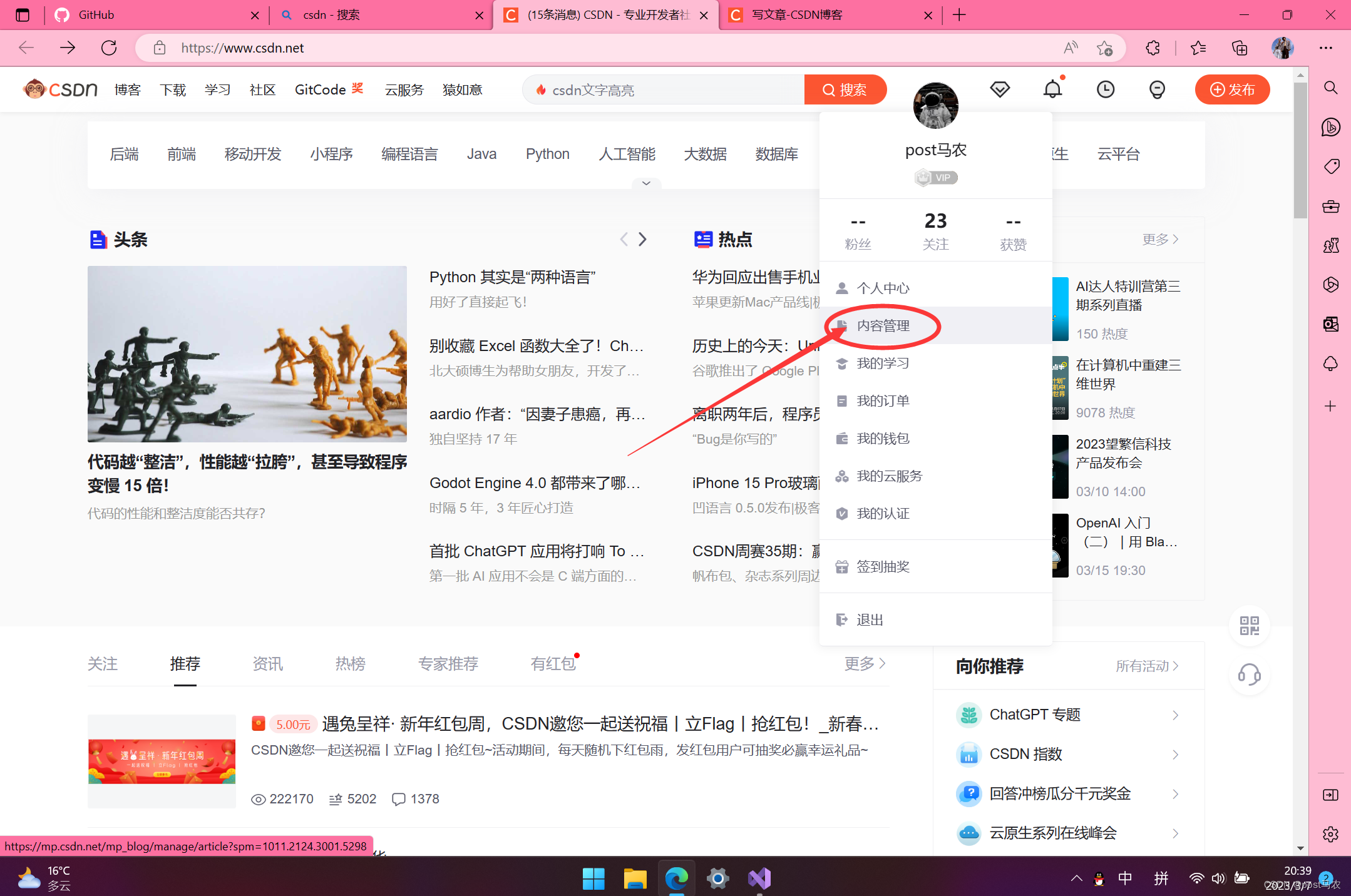Click the floating QR code icon
Screen dimensions: 1351x896
click(1250, 626)
